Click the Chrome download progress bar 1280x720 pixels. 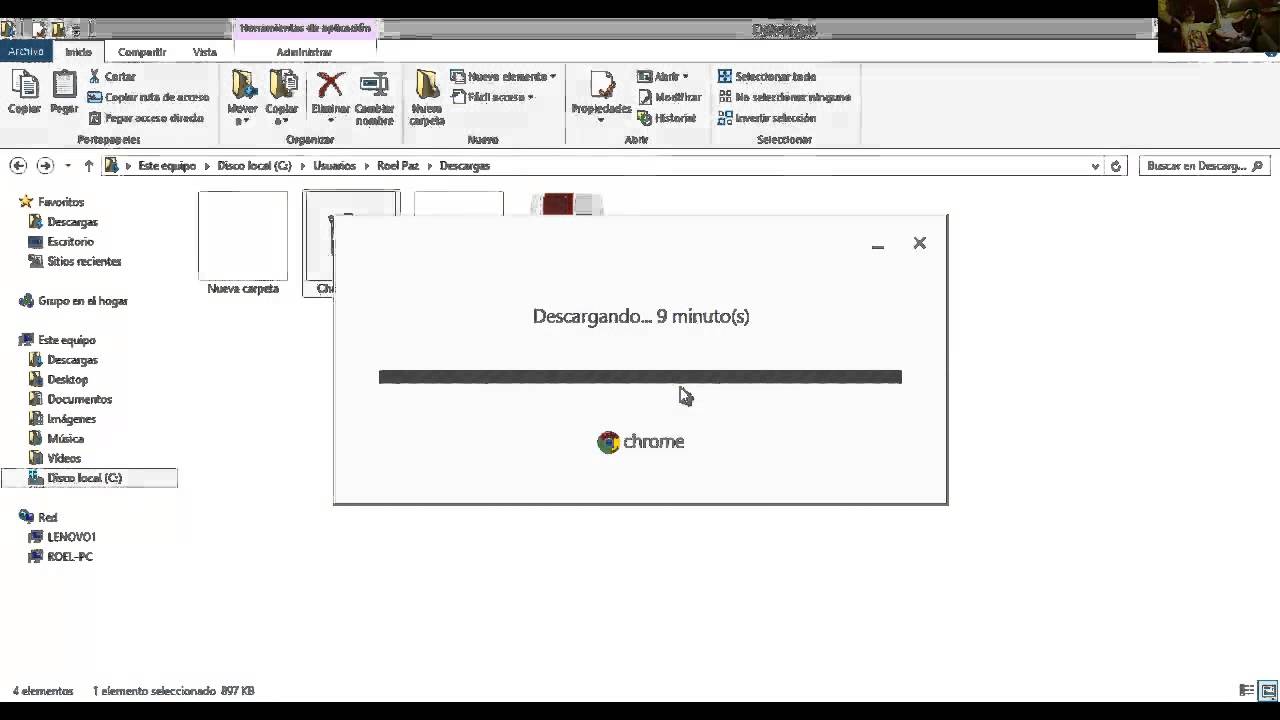pos(640,377)
